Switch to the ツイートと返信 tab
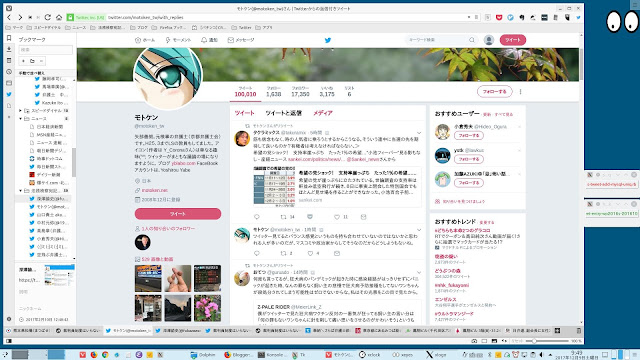 click(x=283, y=113)
